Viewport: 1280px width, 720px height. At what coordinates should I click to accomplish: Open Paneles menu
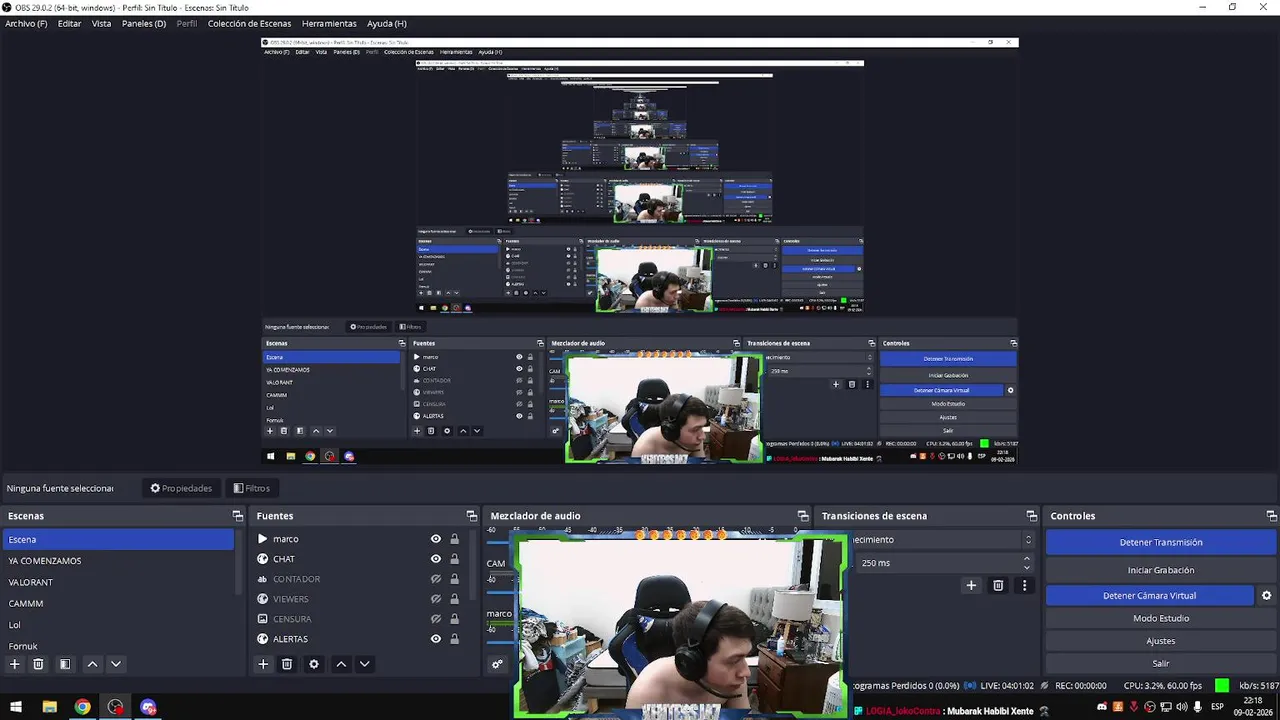[x=144, y=23]
